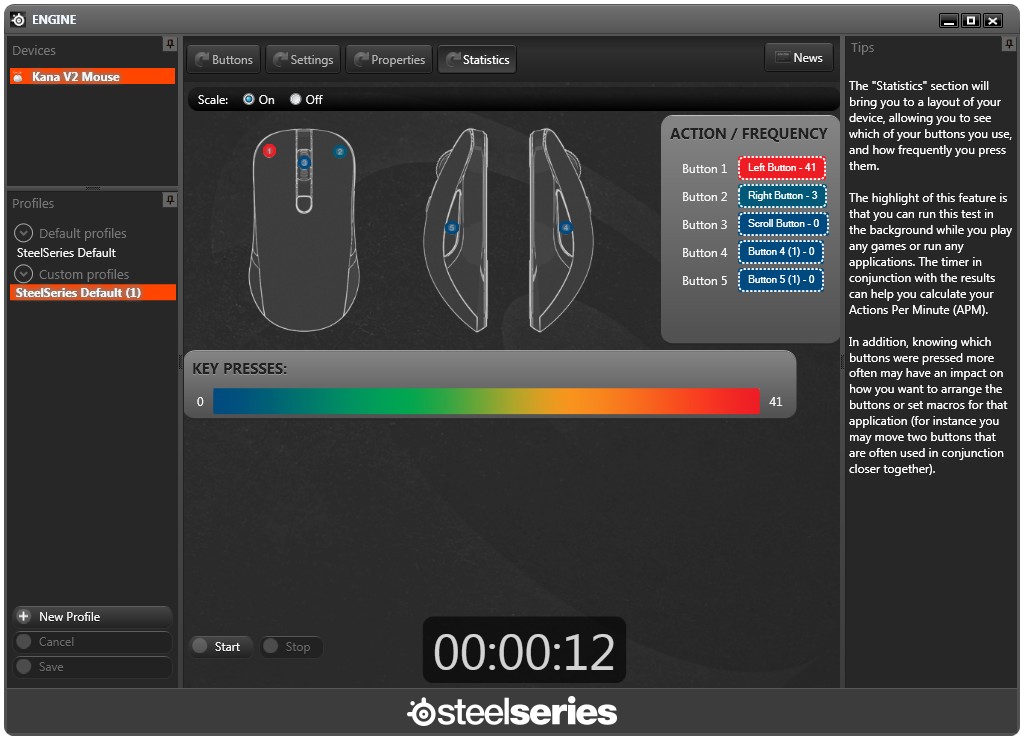Click side button 5 marker on left mouse view
Screen dimensions: 1024x740
coord(451,228)
